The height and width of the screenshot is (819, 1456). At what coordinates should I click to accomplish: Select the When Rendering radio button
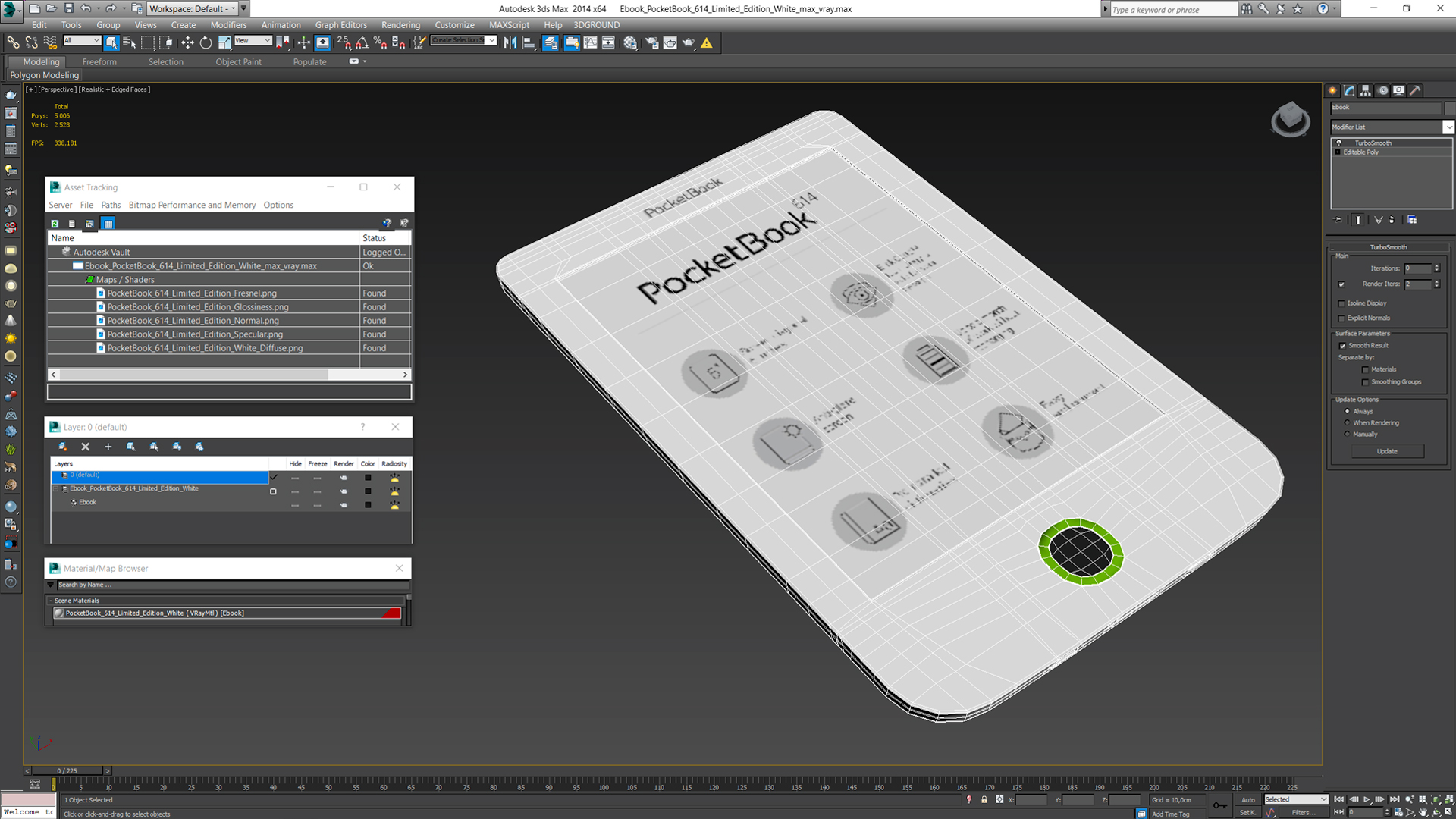coord(1348,422)
